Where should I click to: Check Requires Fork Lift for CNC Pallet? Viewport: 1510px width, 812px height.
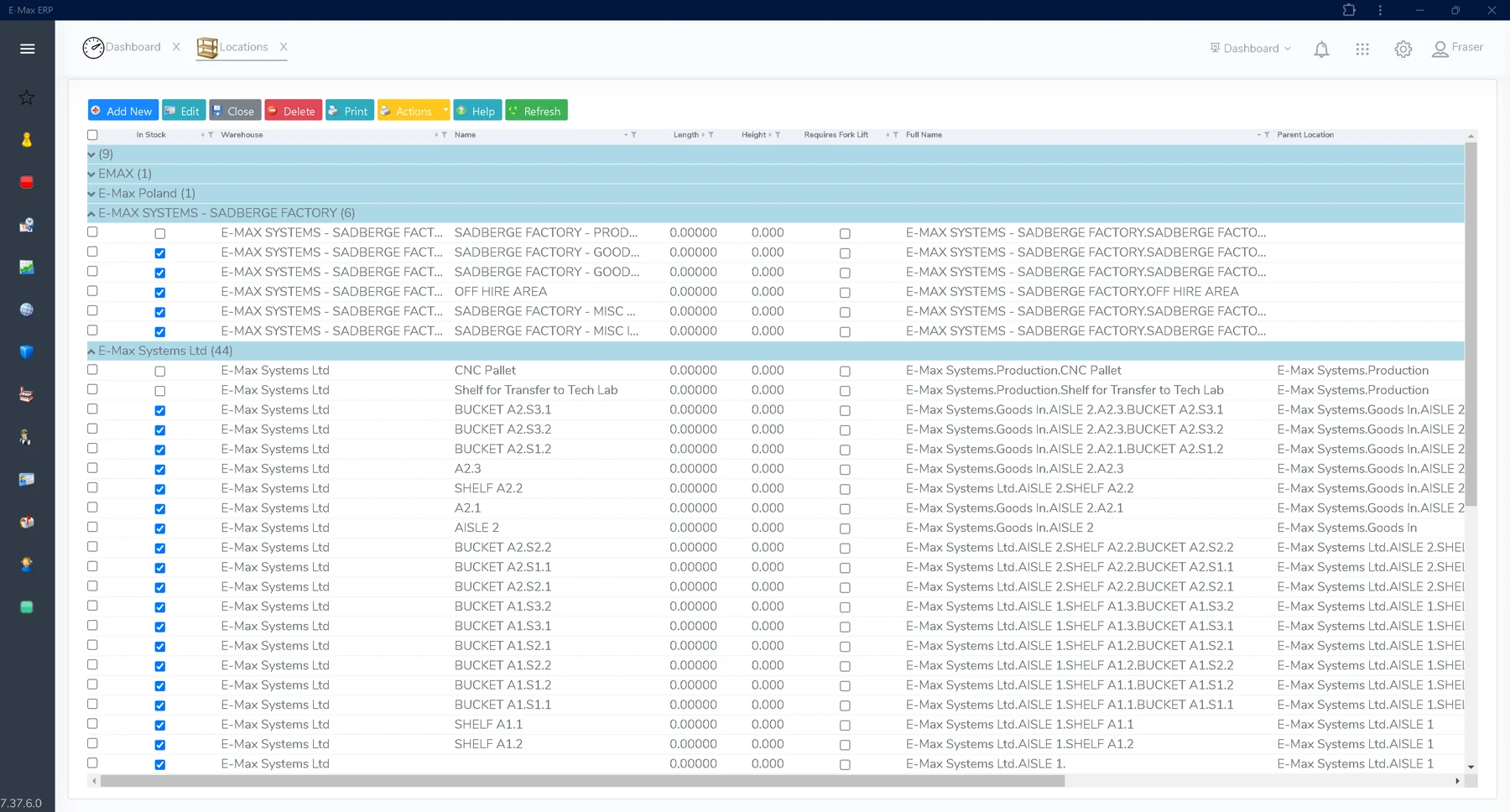(x=845, y=372)
